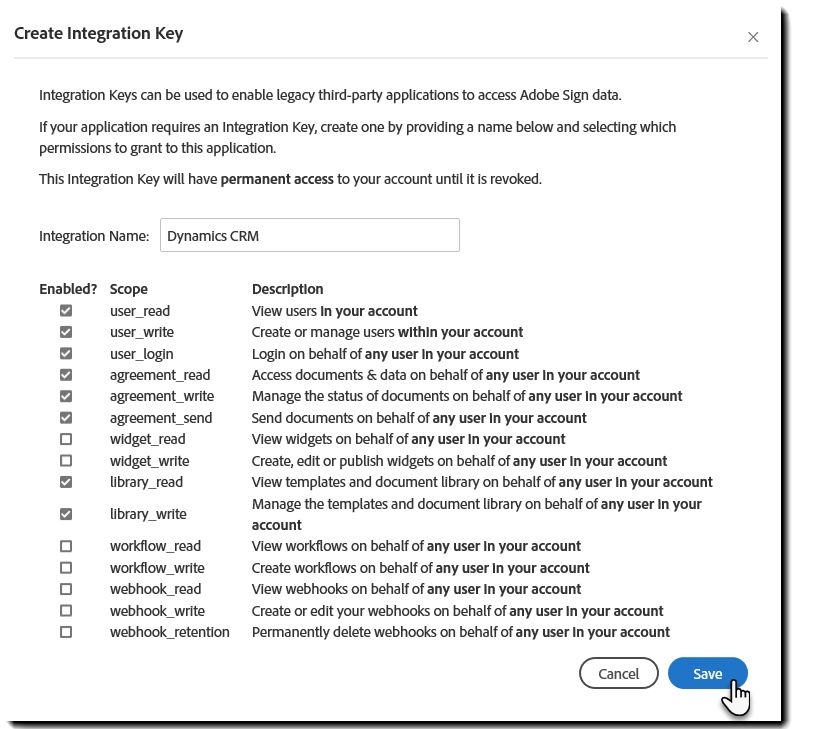The width and height of the screenshot is (830, 729).
Task: Enable the workflow_read scope
Action: 66,546
